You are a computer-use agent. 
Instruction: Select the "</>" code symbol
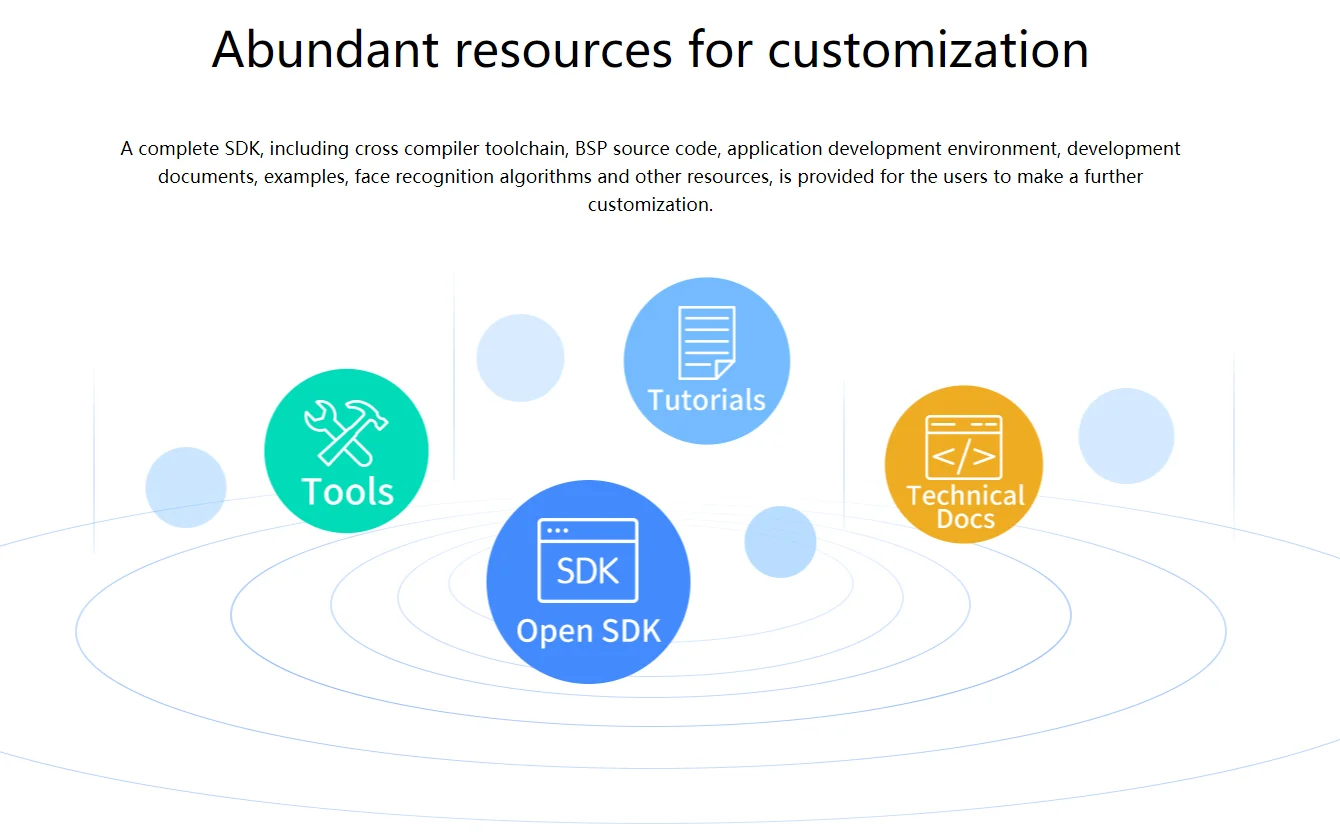[x=963, y=458]
